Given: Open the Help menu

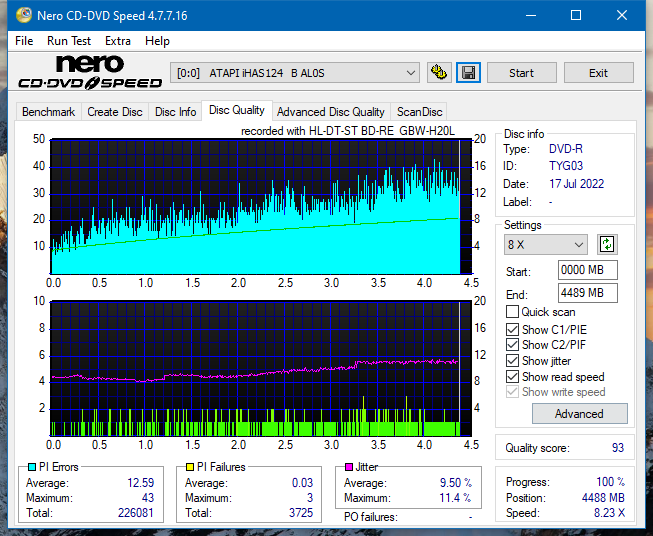Looking at the screenshot, I should tap(157, 41).
